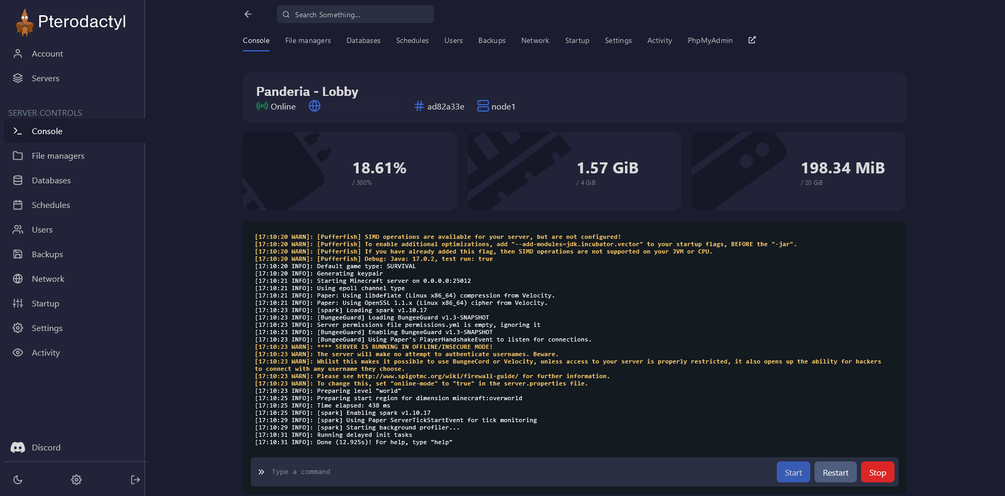Click the ad82a33e server ID text

(x=445, y=106)
